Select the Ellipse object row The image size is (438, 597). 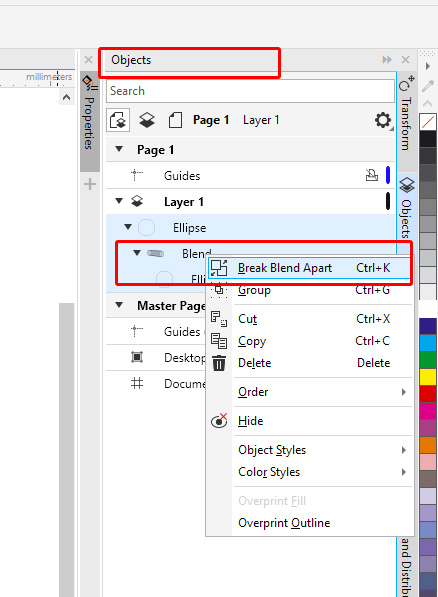point(251,228)
